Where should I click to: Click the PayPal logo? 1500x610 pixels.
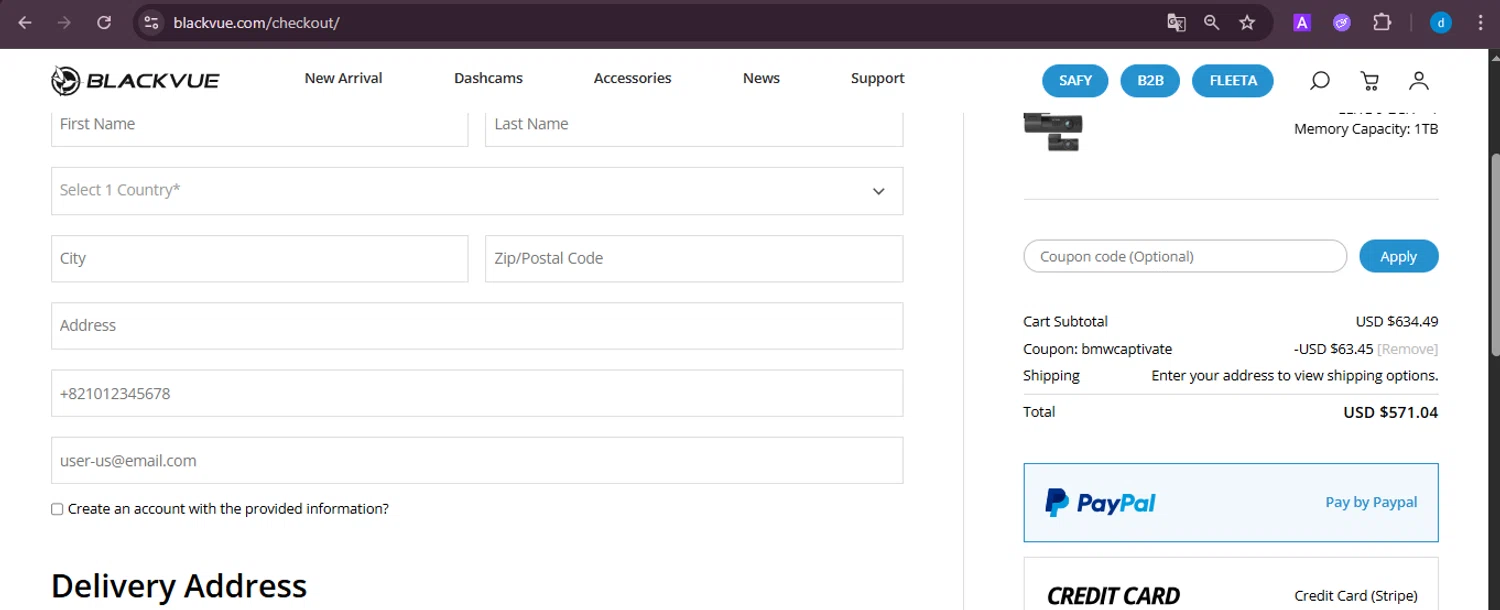tap(1100, 502)
